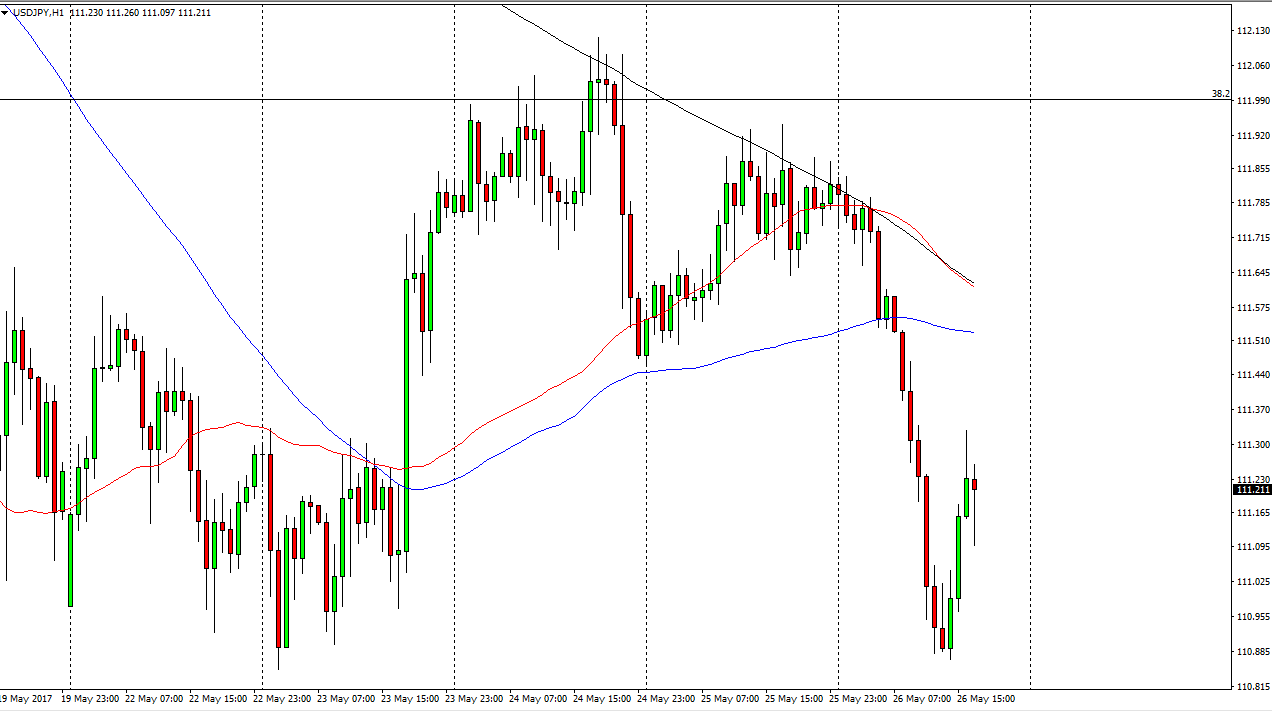Click the 24 May 23:00 time label

[x=667, y=698]
